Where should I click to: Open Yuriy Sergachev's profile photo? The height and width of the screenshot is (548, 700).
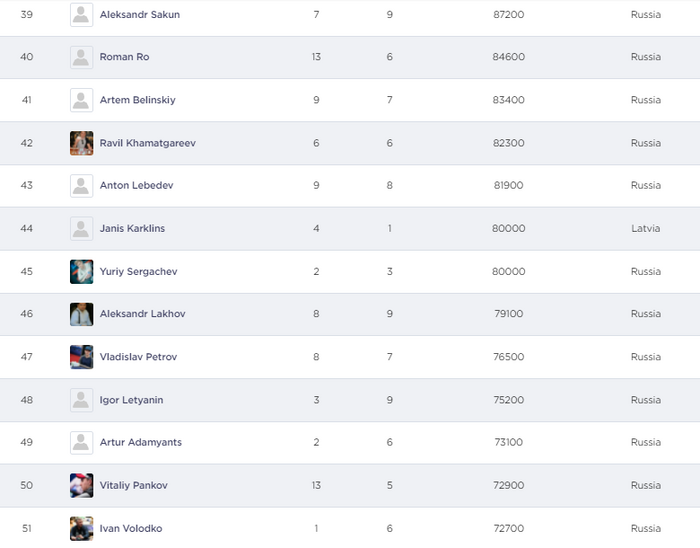pyautogui.click(x=82, y=271)
